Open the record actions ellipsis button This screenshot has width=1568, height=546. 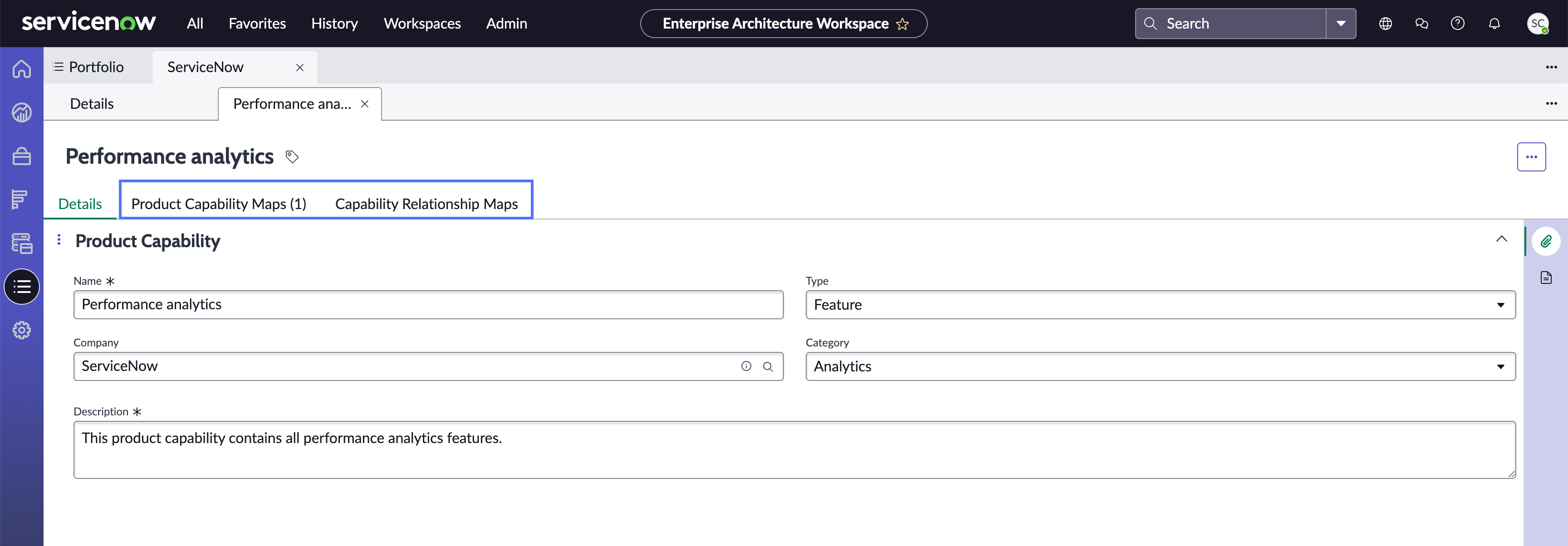[x=1532, y=157]
